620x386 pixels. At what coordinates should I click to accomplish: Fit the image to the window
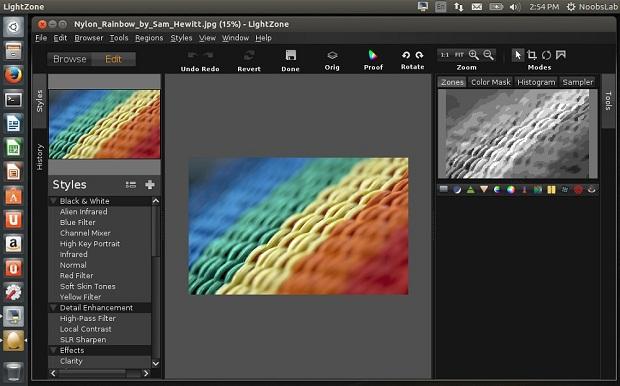[459, 55]
